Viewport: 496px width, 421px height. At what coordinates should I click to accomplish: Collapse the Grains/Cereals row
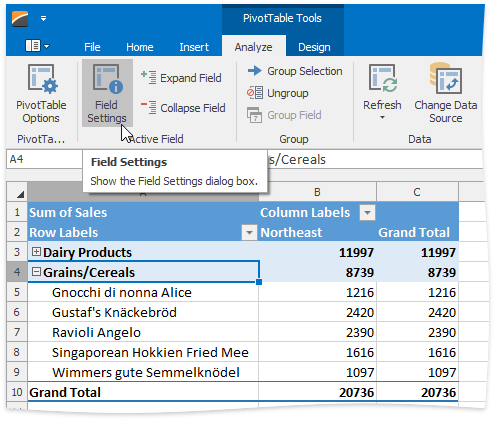tap(36, 272)
